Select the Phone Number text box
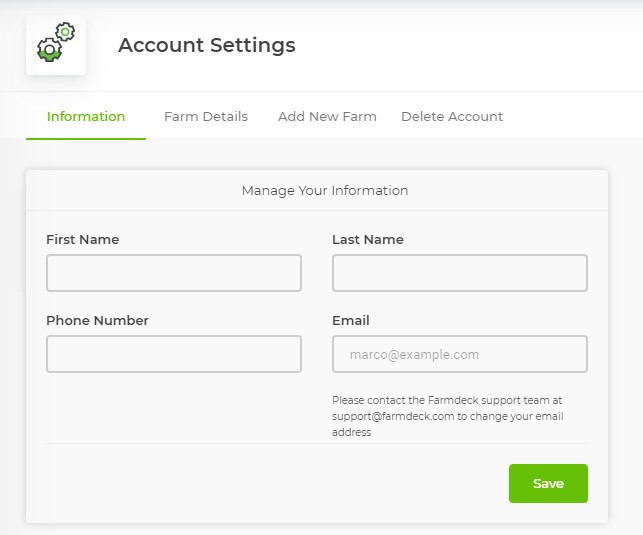 174,354
